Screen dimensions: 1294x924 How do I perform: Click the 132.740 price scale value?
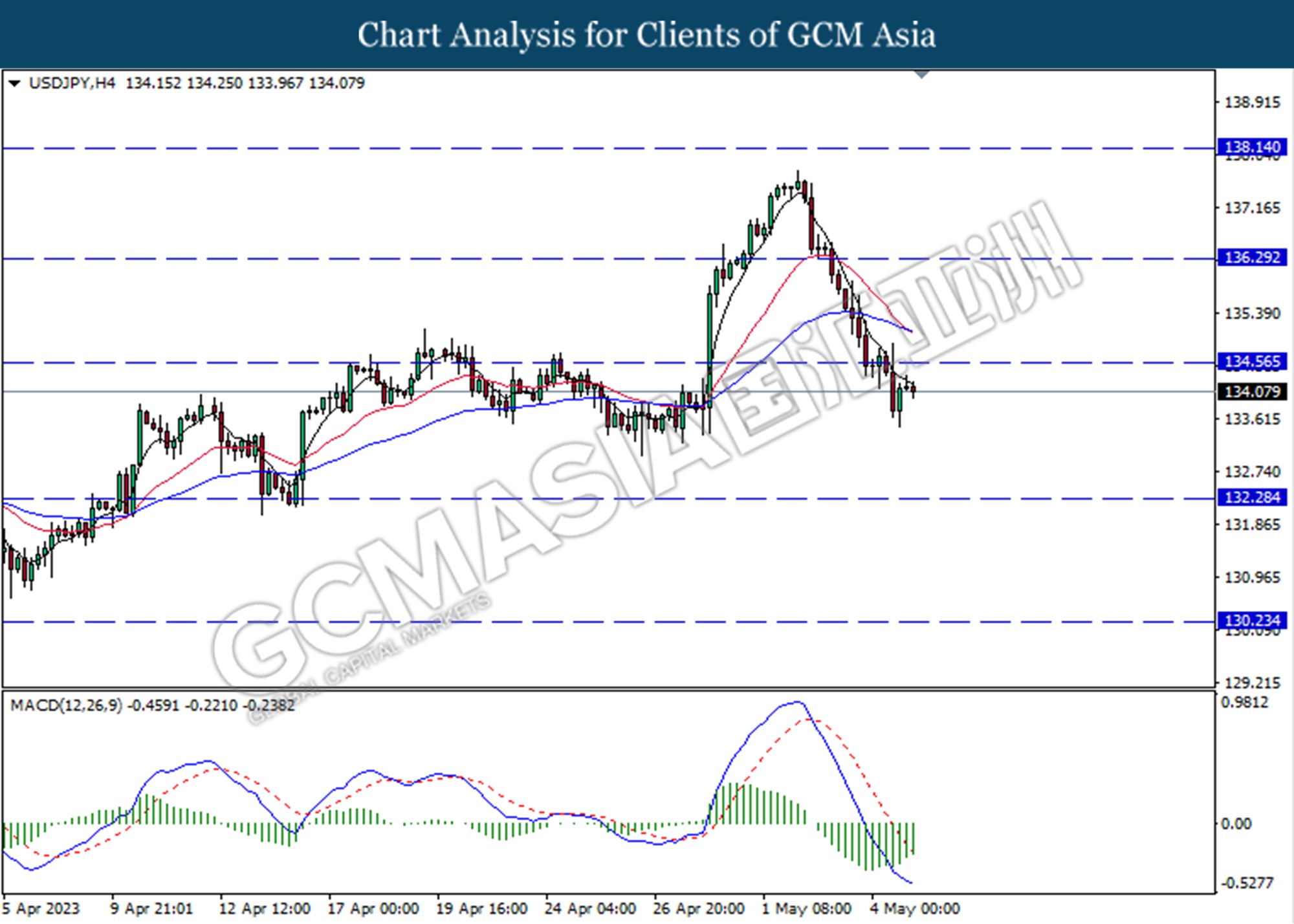coord(1252,472)
